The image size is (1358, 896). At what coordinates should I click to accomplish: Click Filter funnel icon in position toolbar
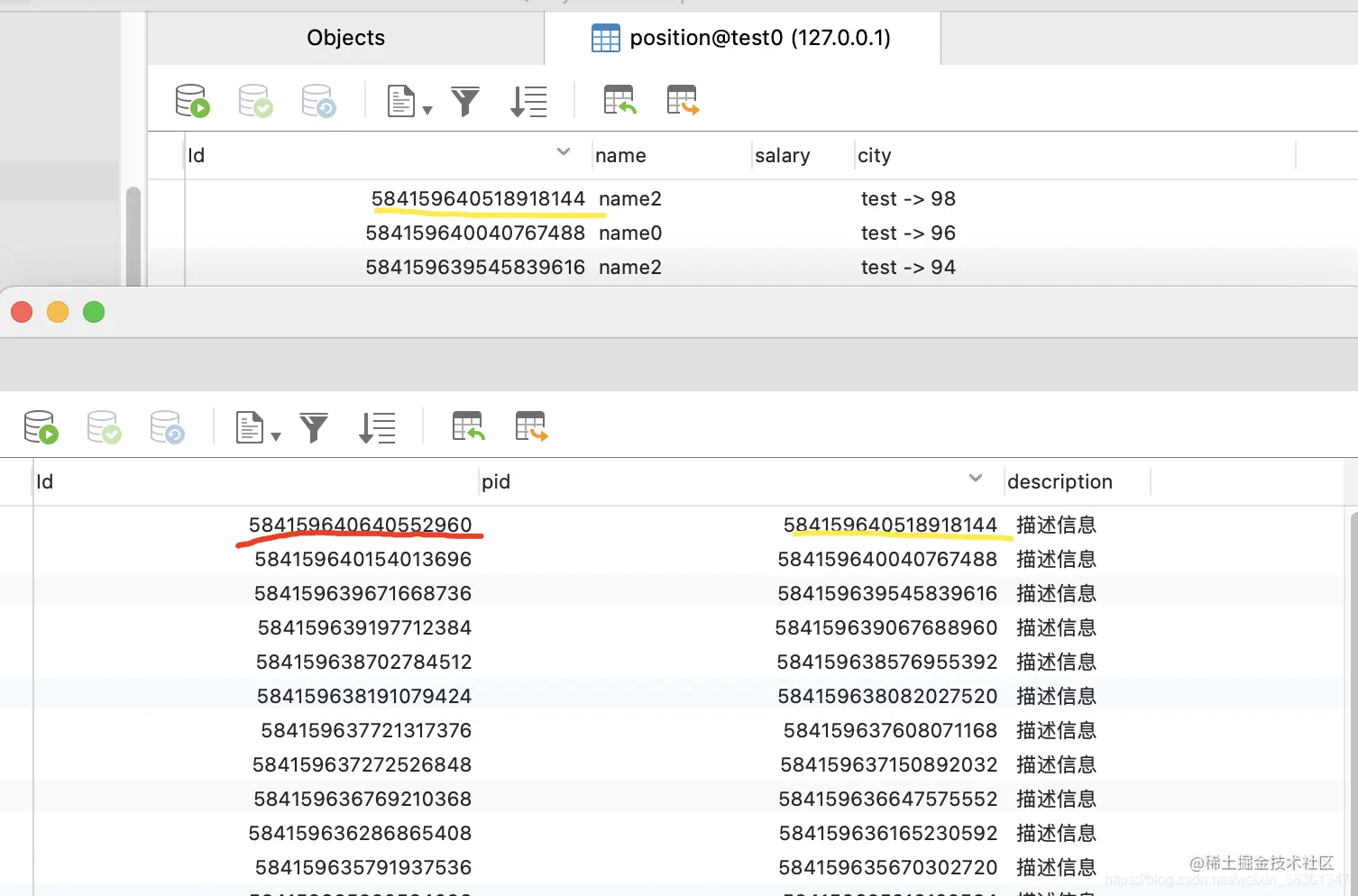tap(465, 101)
